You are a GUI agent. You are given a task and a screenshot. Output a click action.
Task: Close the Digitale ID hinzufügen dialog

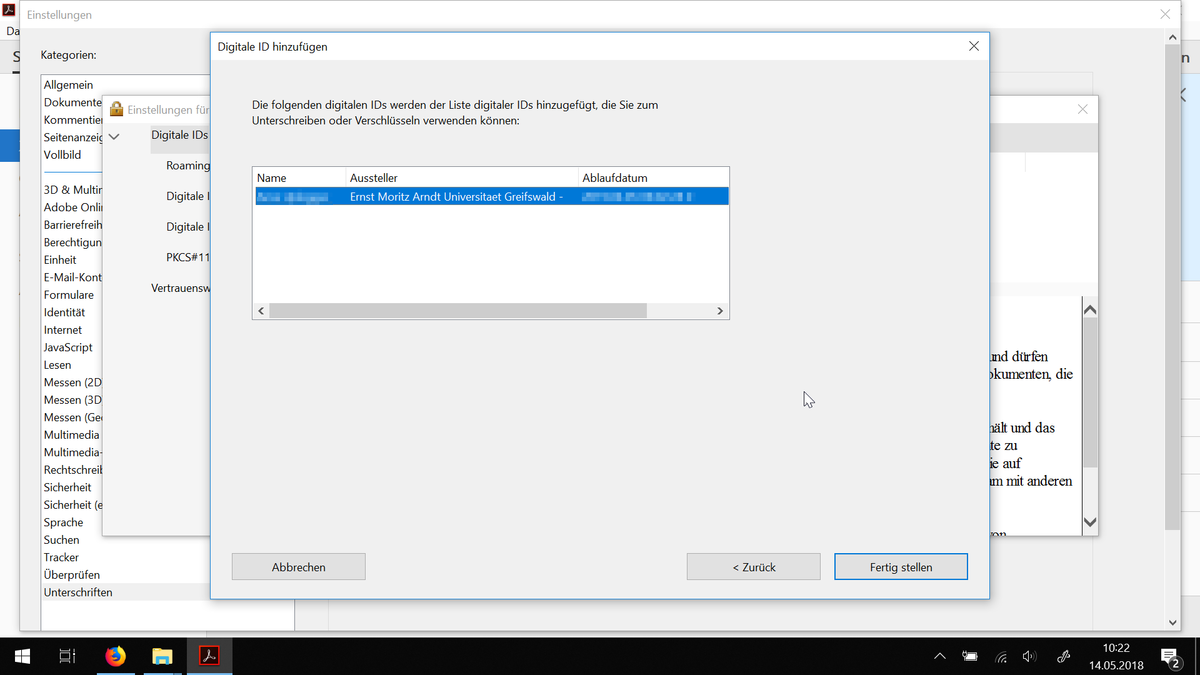(x=974, y=47)
